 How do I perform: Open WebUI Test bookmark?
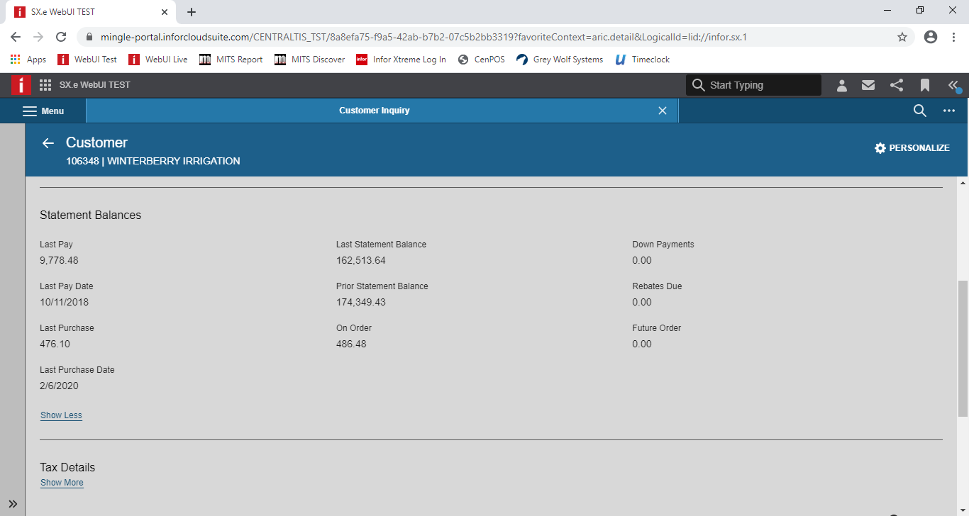tap(87, 59)
